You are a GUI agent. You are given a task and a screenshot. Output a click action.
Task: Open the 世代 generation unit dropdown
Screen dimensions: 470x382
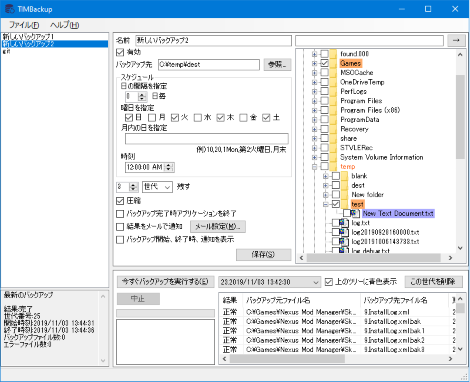[157, 187]
